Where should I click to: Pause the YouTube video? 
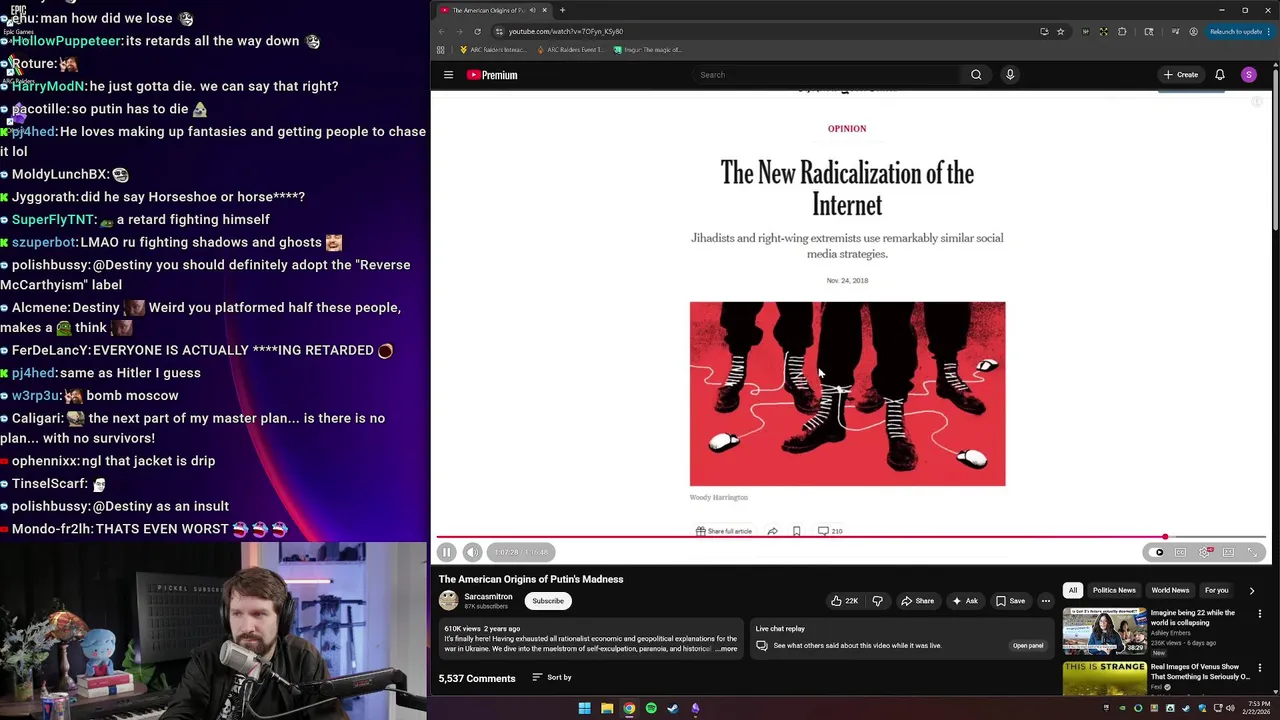tap(447, 552)
